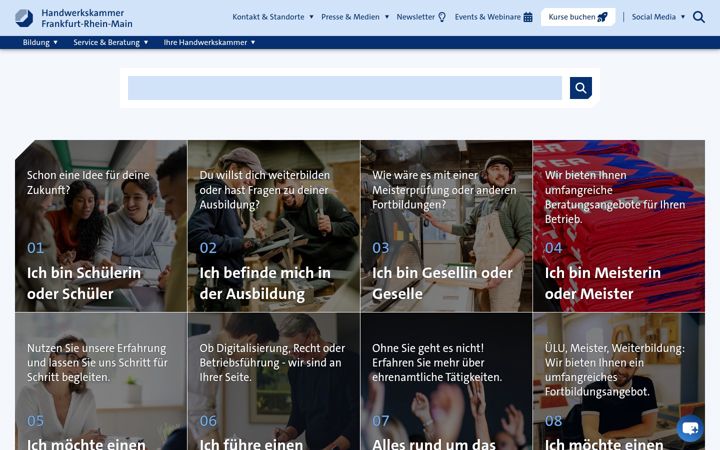Open the Service & Beratung menu
720x450 pixels.
click(111, 42)
